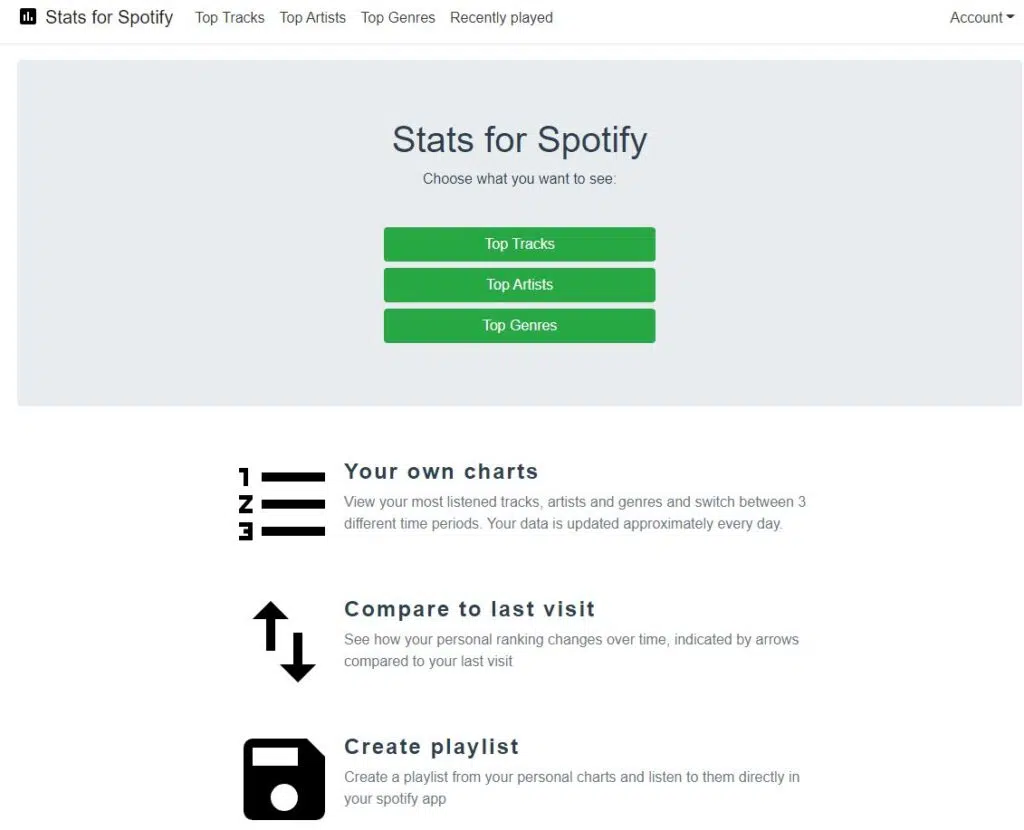Click the compare arrows icon
This screenshot has width=1024, height=830.
click(283, 641)
